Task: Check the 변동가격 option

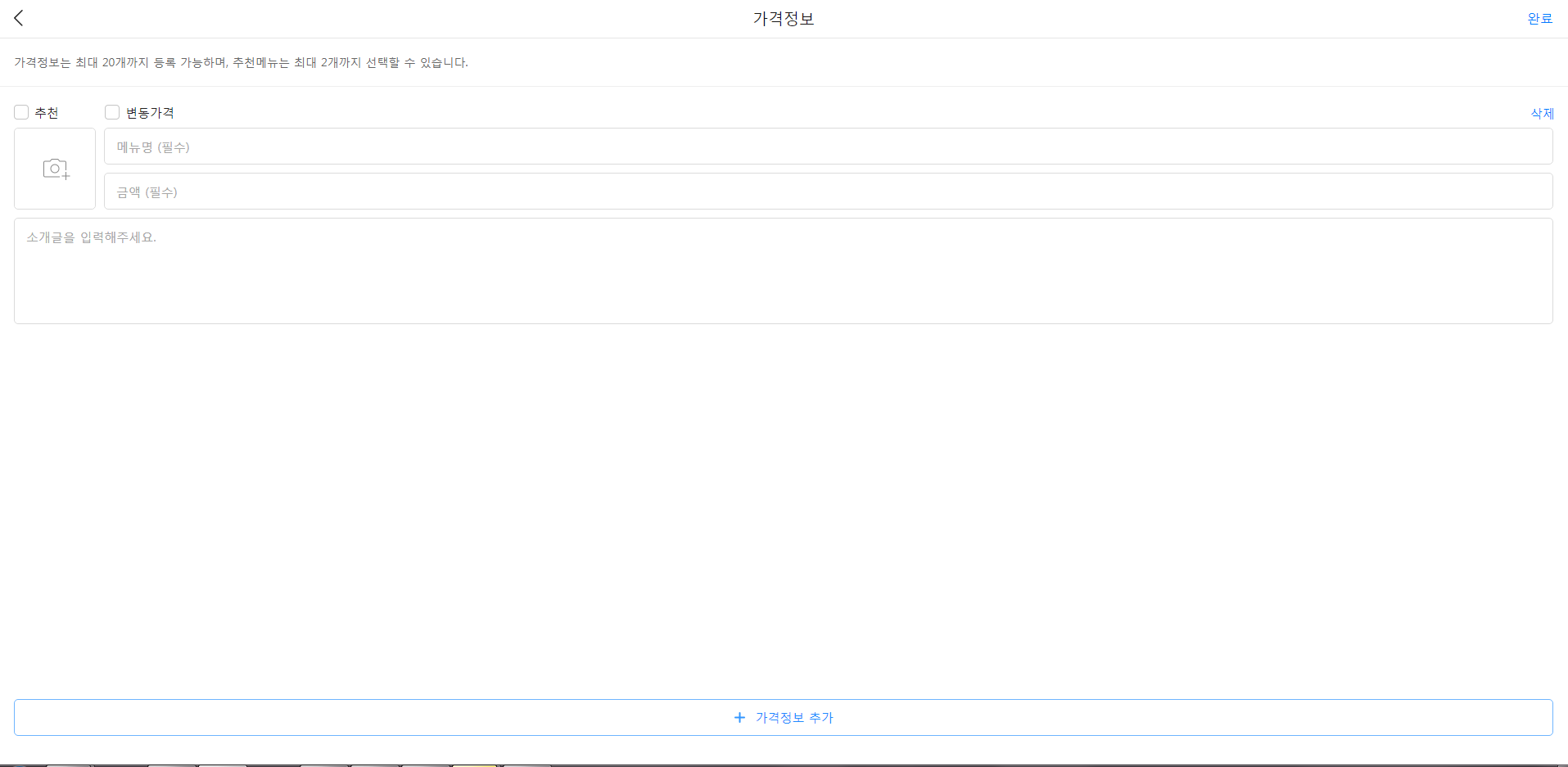Action: [112, 111]
